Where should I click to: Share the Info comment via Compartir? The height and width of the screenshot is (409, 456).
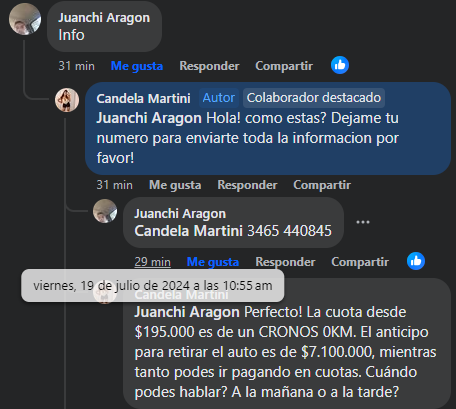[x=284, y=66]
